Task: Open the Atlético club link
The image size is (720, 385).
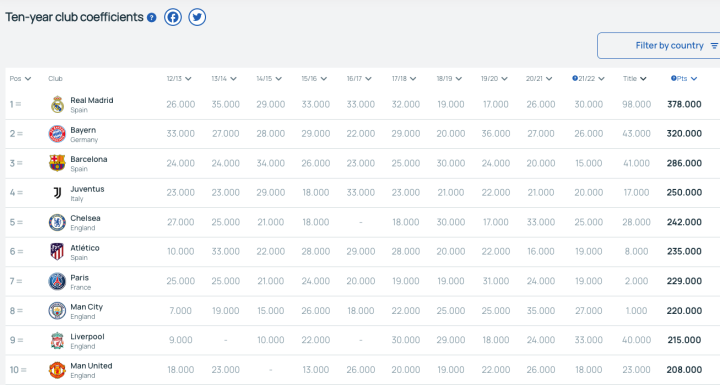Action: click(x=84, y=248)
